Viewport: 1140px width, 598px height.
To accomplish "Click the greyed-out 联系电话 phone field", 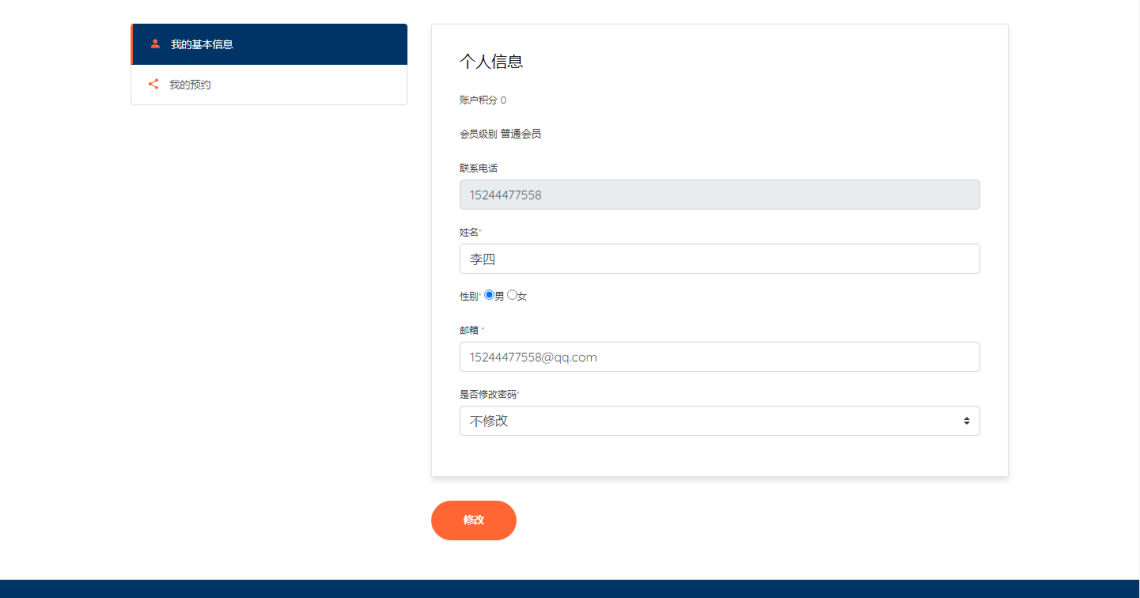I will pyautogui.click(x=719, y=194).
